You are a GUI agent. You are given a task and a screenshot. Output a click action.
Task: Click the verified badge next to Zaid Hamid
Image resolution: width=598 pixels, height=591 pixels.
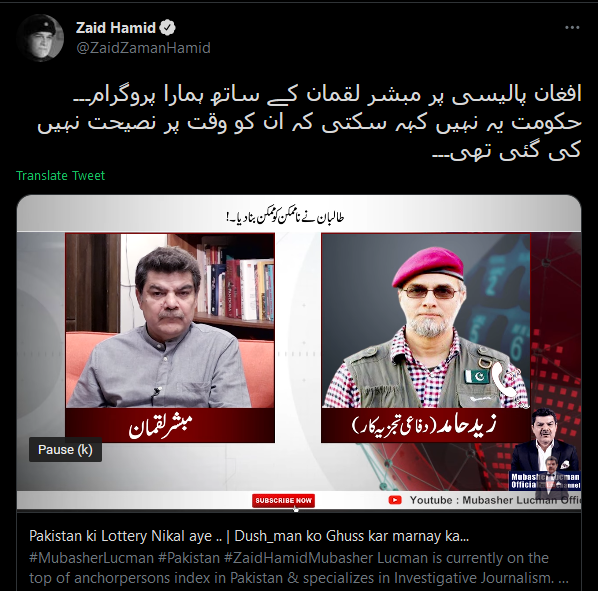(167, 28)
